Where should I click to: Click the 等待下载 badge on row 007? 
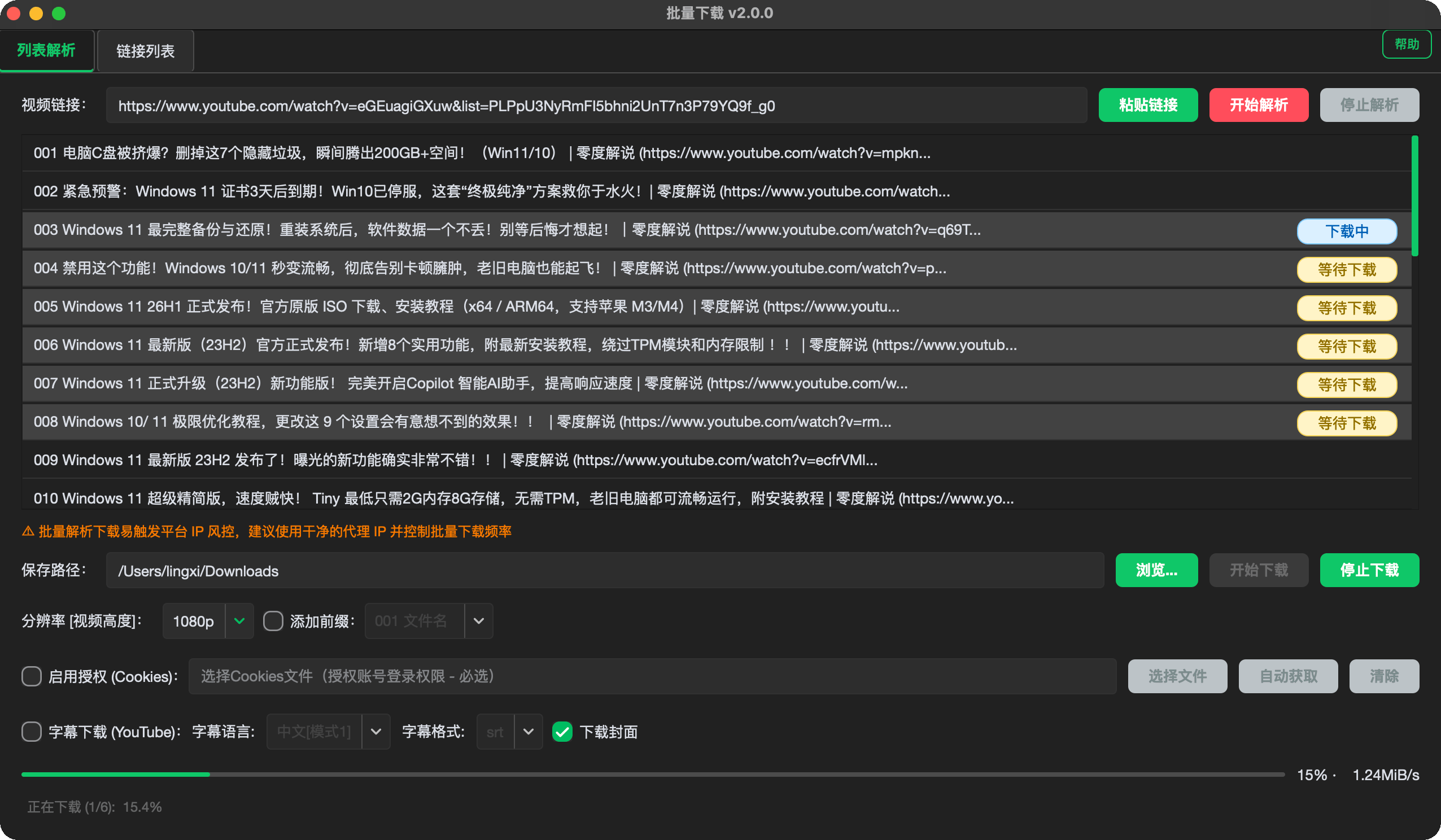[x=1347, y=384]
